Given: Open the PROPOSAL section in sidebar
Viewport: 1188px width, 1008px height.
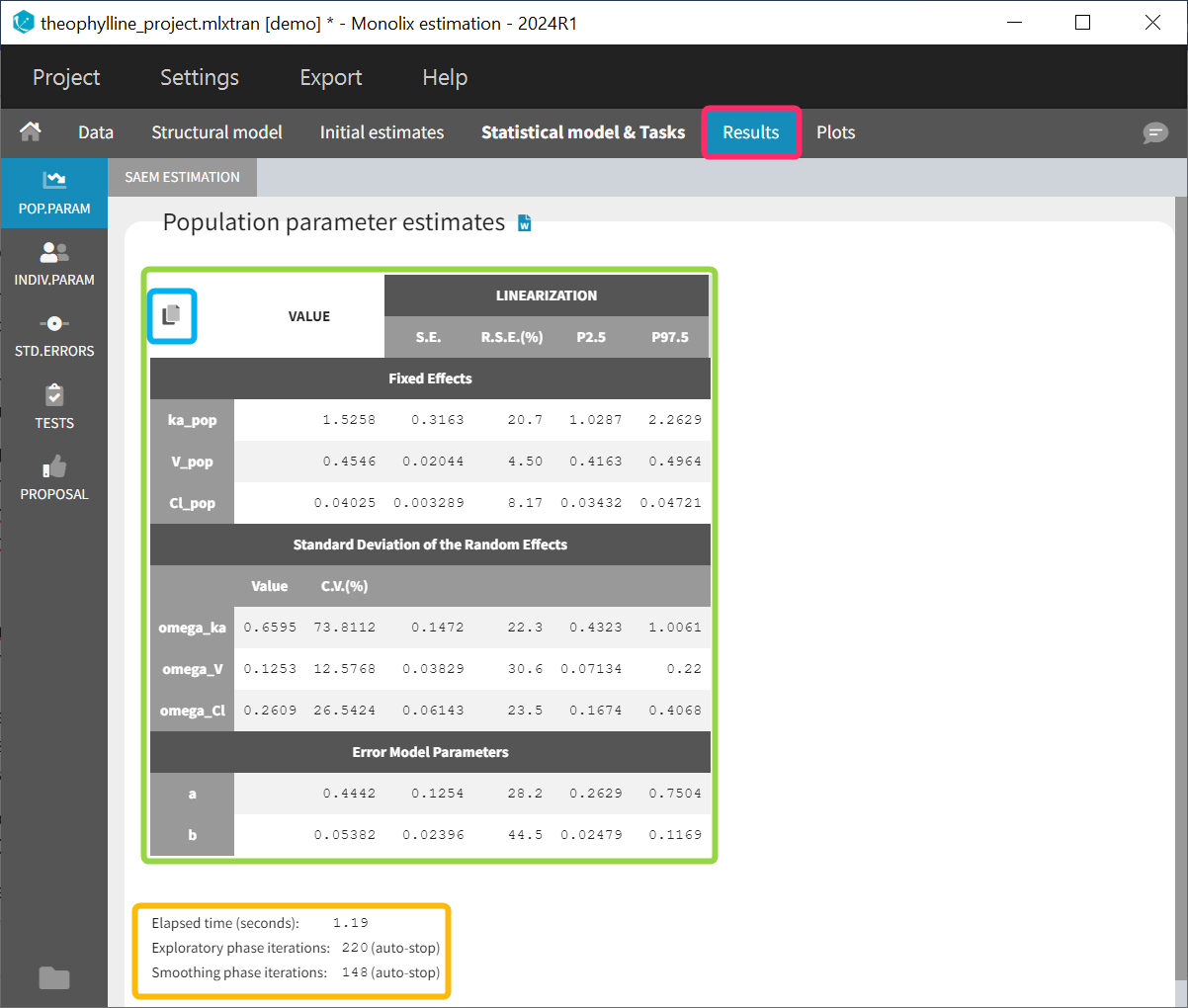Looking at the screenshot, I should pos(54,478).
